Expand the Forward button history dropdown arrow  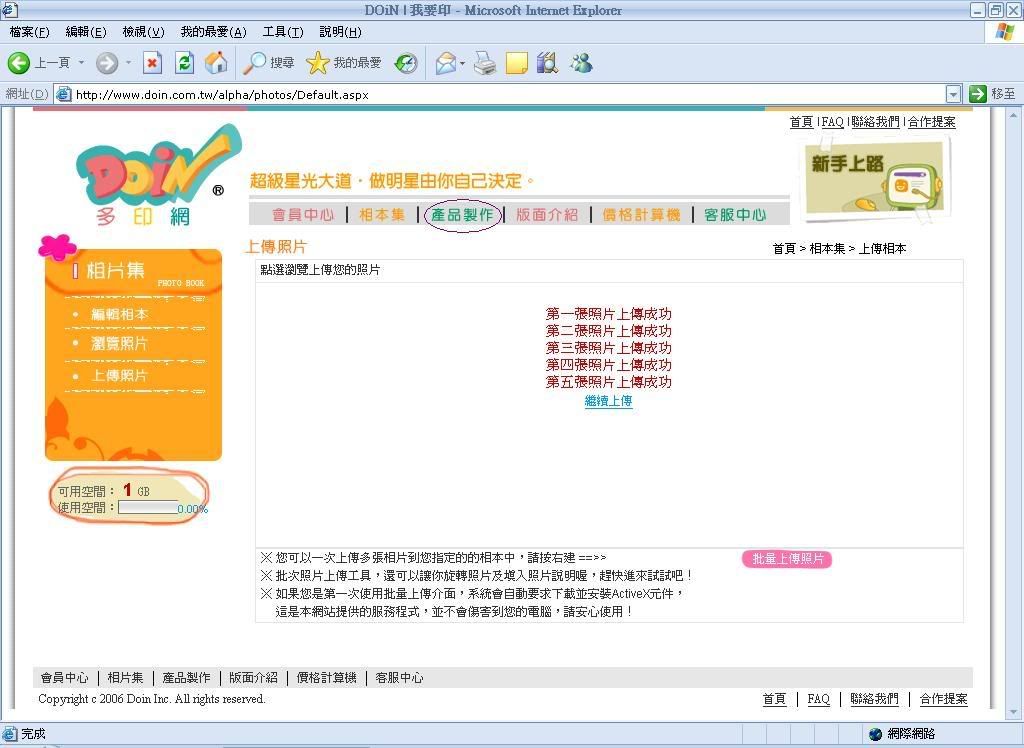pos(128,63)
